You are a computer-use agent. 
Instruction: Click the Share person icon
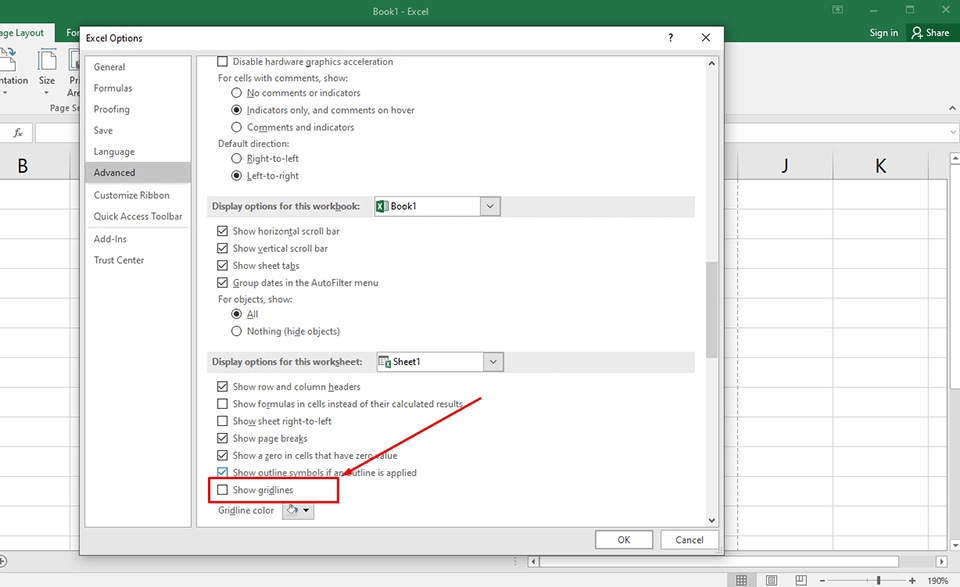tap(917, 32)
